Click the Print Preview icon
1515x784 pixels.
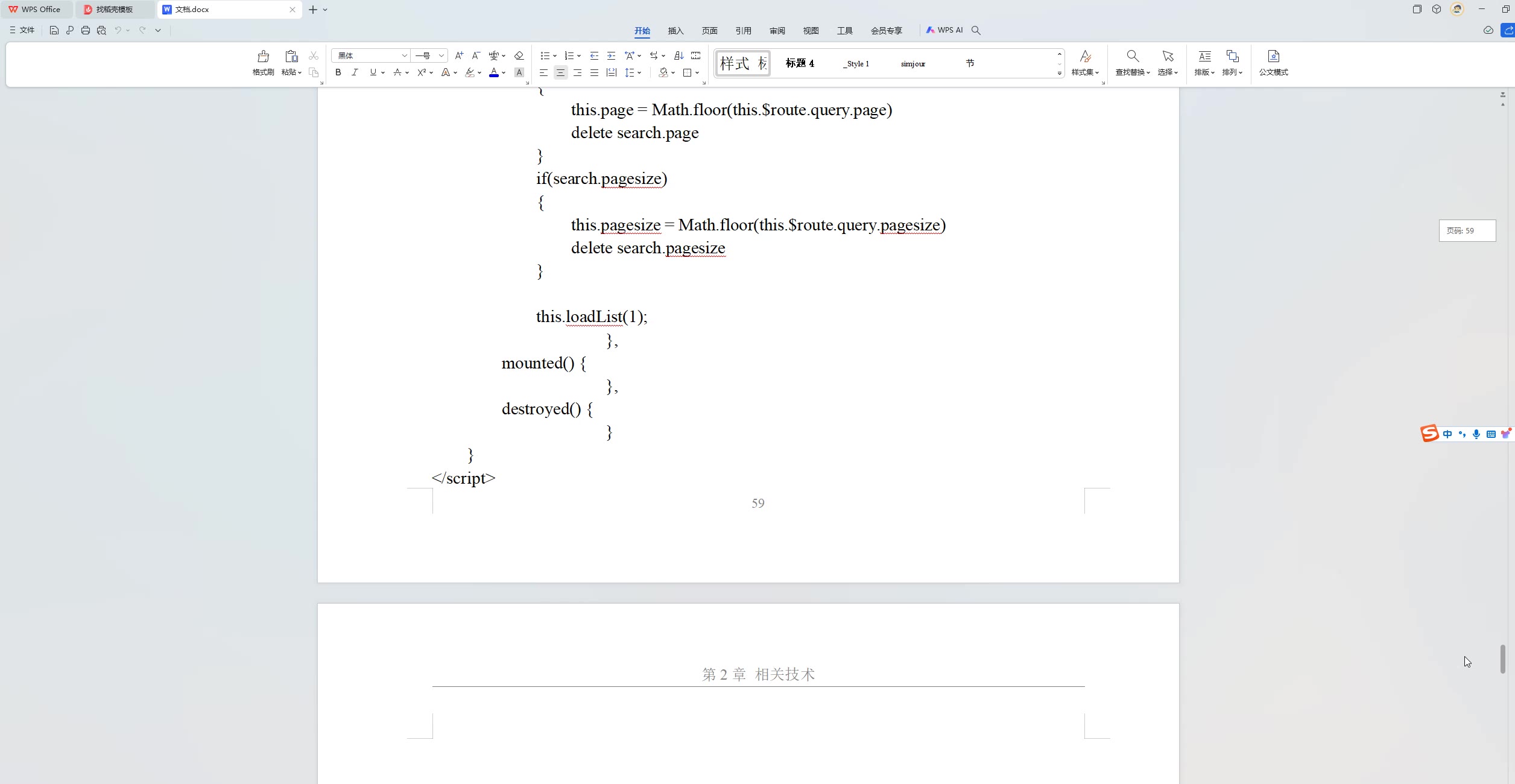pyautogui.click(x=101, y=30)
